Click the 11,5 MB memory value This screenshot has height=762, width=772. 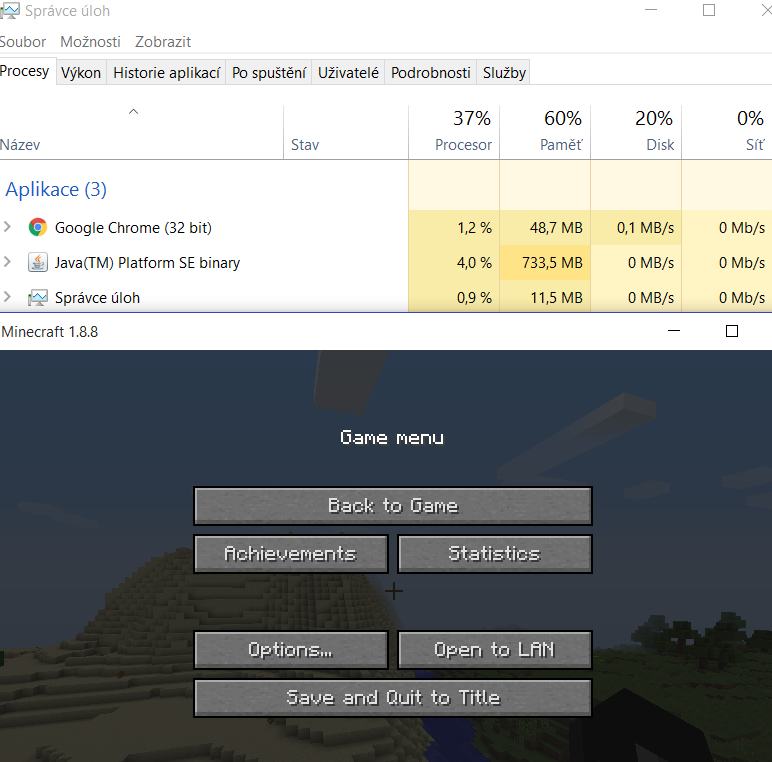click(x=556, y=297)
